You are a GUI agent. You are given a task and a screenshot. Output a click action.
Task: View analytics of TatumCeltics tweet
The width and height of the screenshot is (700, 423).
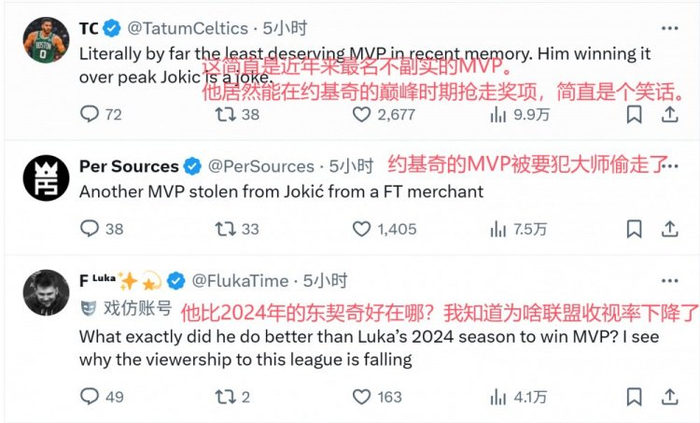click(498, 115)
